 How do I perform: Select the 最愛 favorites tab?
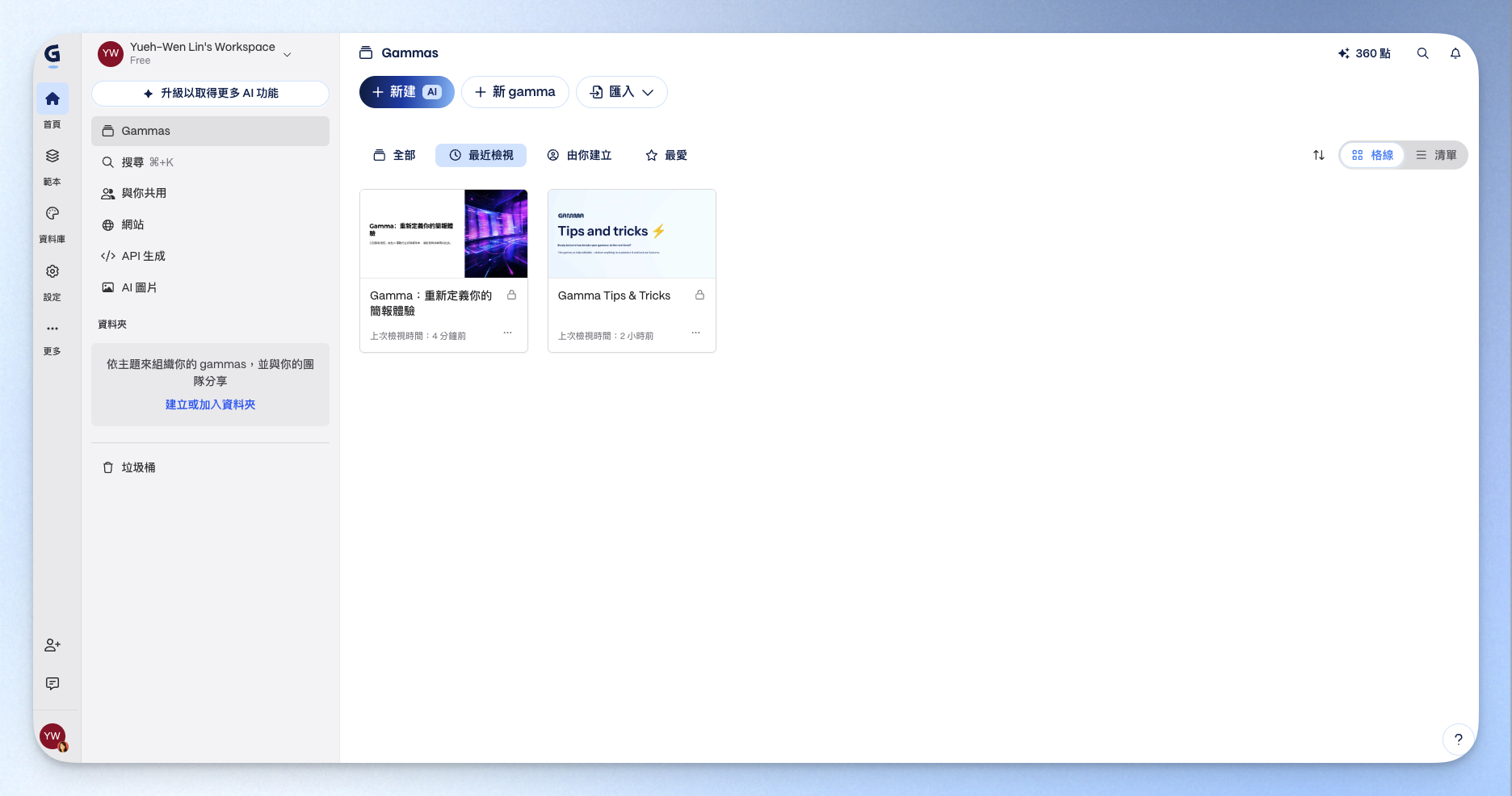pyautogui.click(x=666, y=155)
